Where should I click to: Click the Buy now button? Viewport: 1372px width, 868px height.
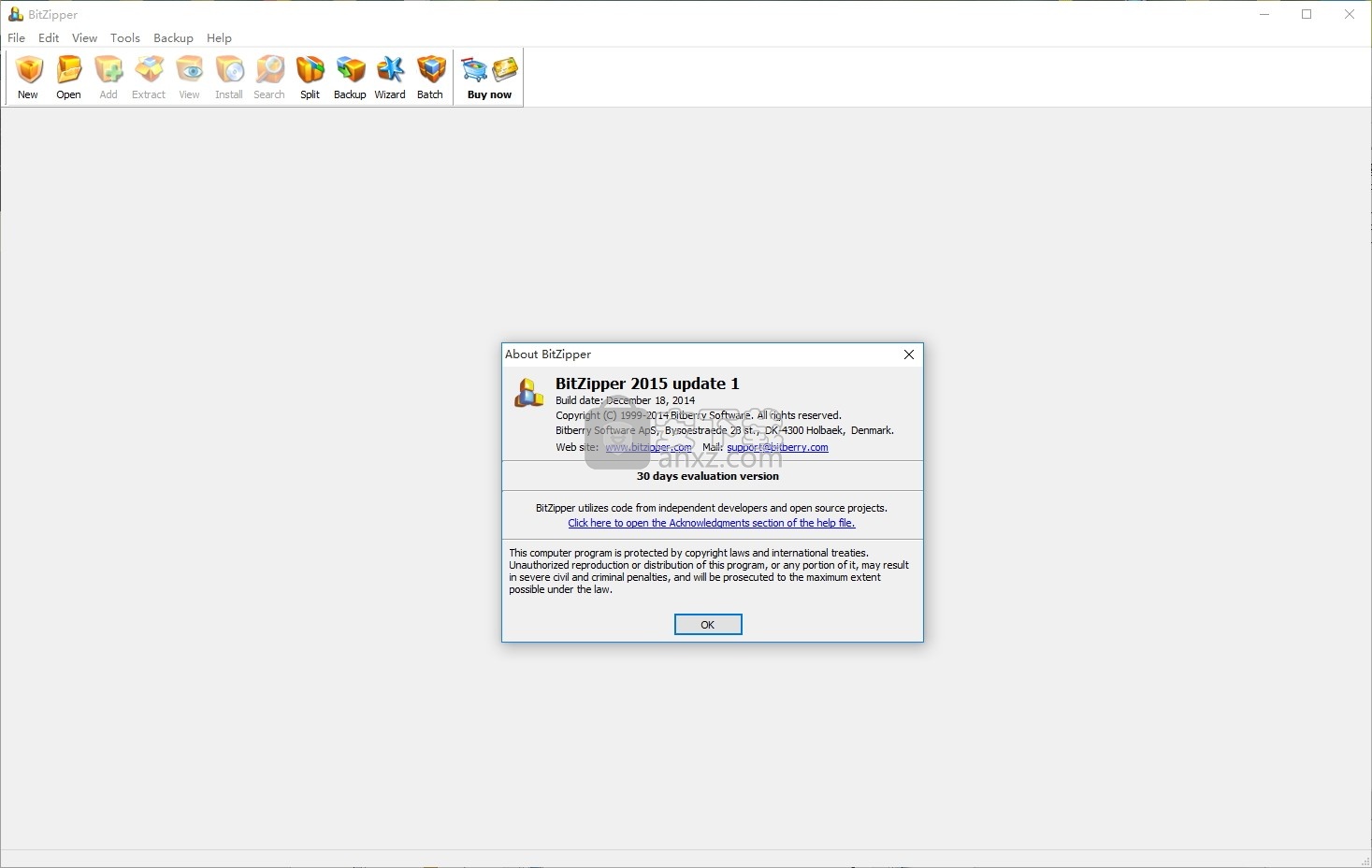pyautogui.click(x=489, y=77)
